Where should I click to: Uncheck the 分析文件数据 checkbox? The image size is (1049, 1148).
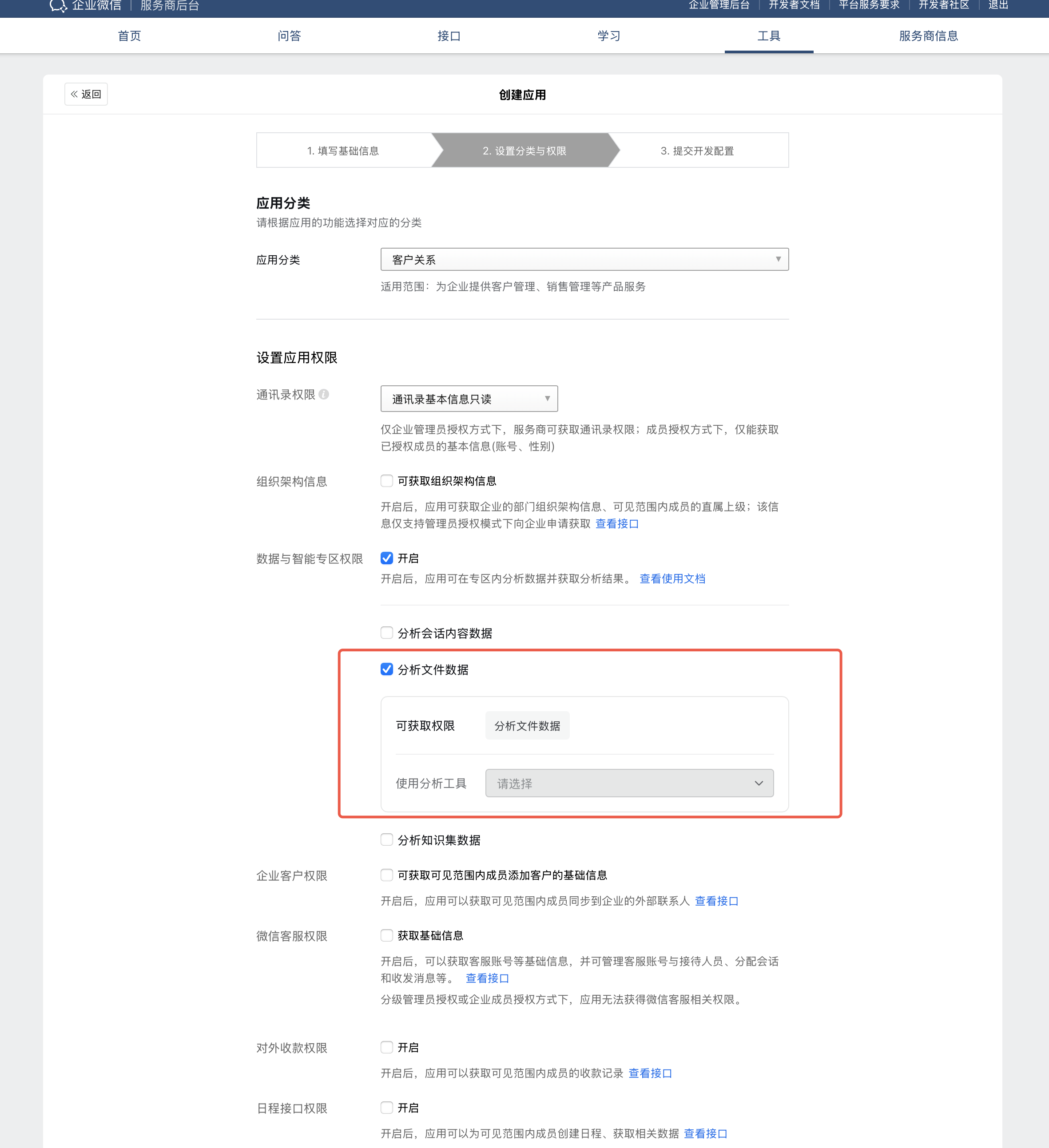pos(387,669)
